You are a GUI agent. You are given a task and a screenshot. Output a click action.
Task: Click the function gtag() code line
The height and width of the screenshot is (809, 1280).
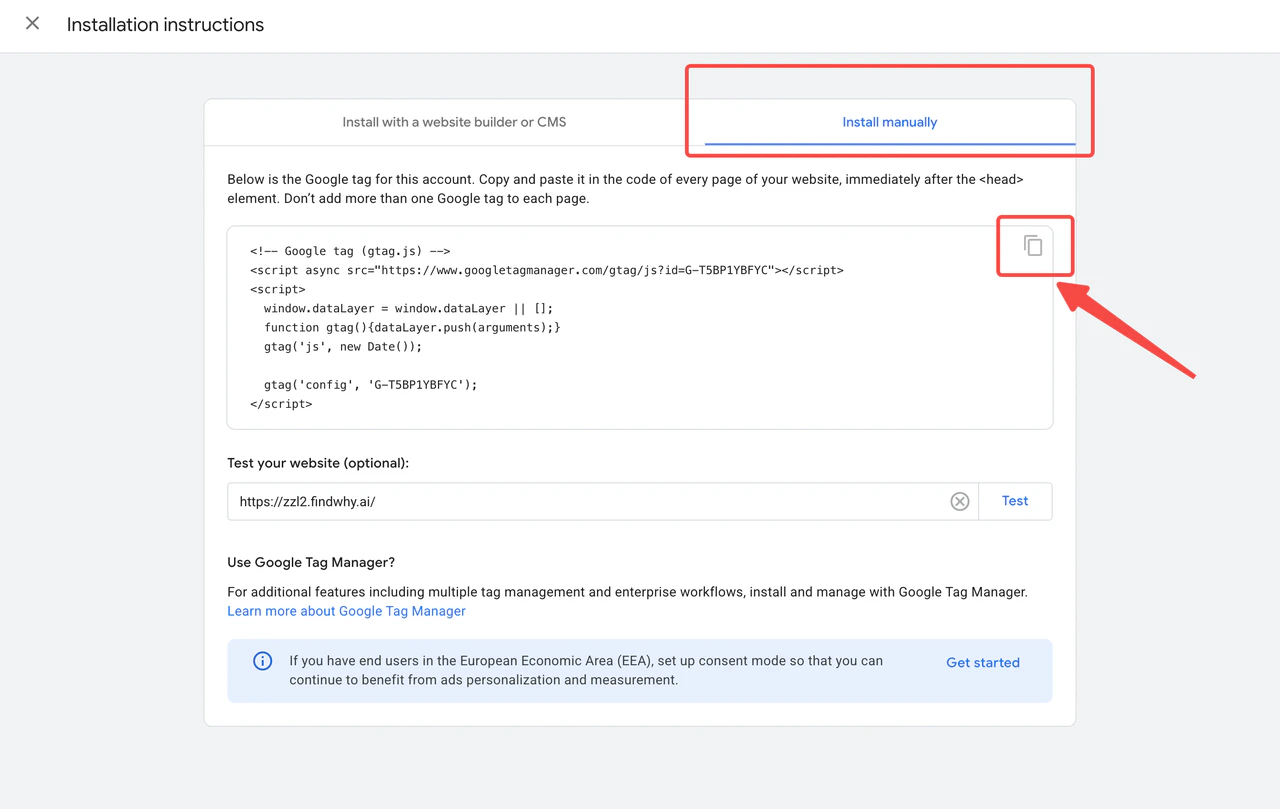point(412,327)
